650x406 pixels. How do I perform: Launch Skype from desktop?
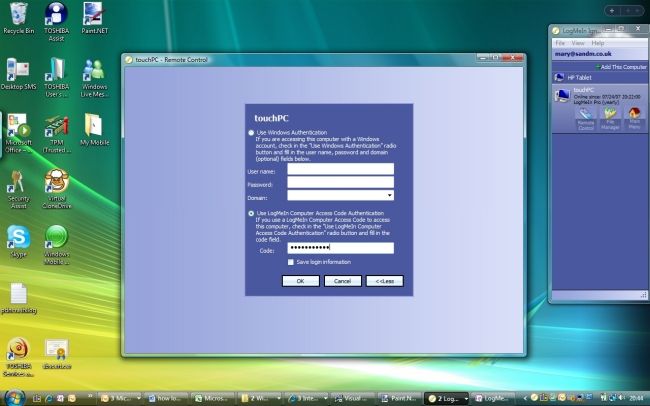coord(18,241)
